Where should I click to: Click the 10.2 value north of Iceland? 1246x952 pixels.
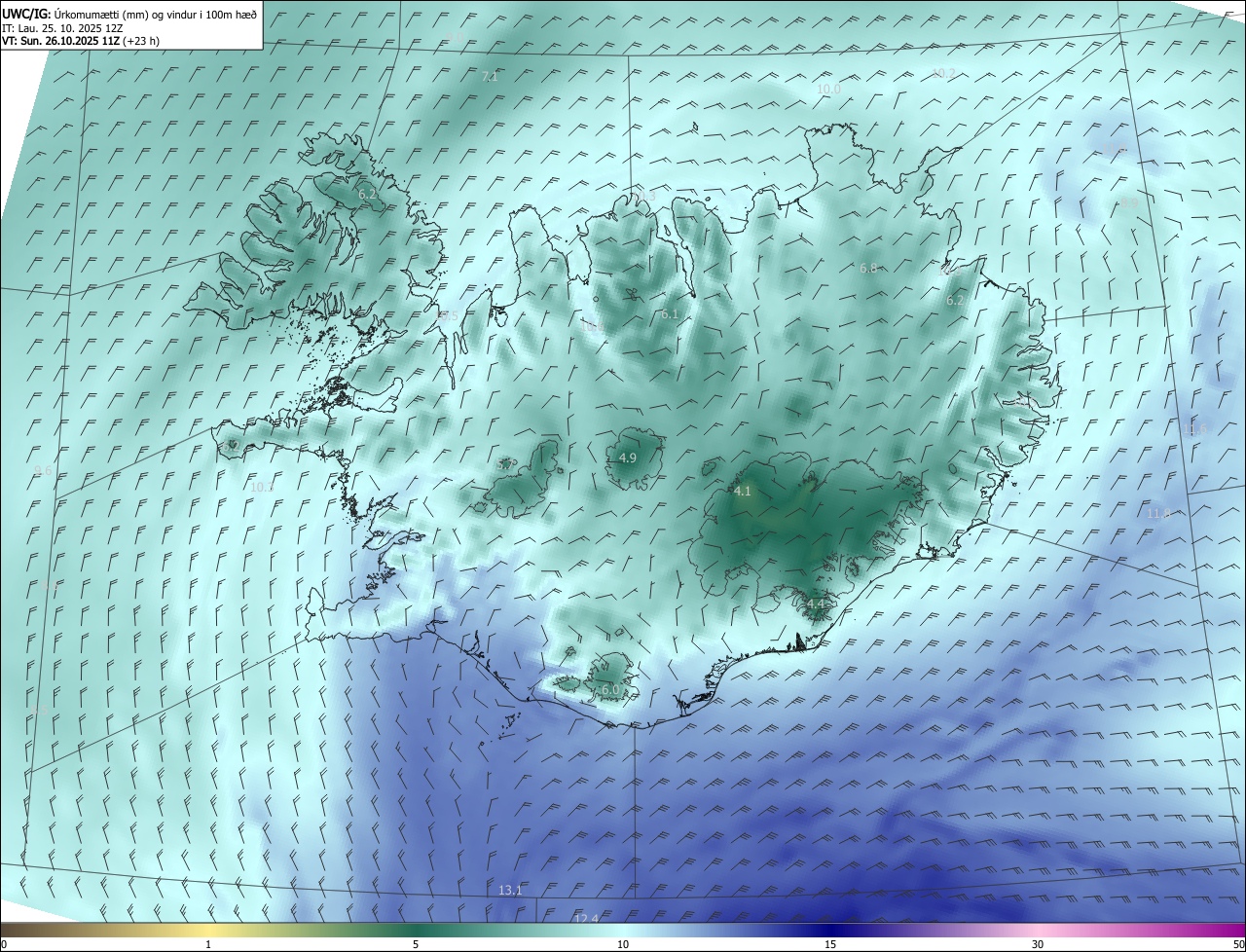(943, 73)
